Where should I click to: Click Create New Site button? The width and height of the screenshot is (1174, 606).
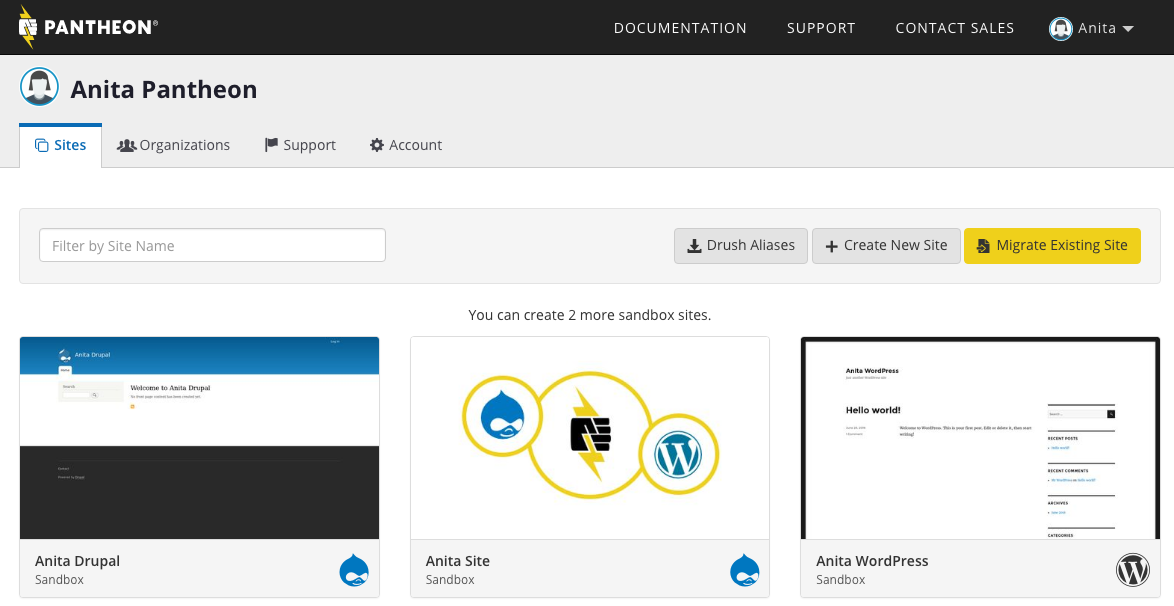[x=886, y=245]
